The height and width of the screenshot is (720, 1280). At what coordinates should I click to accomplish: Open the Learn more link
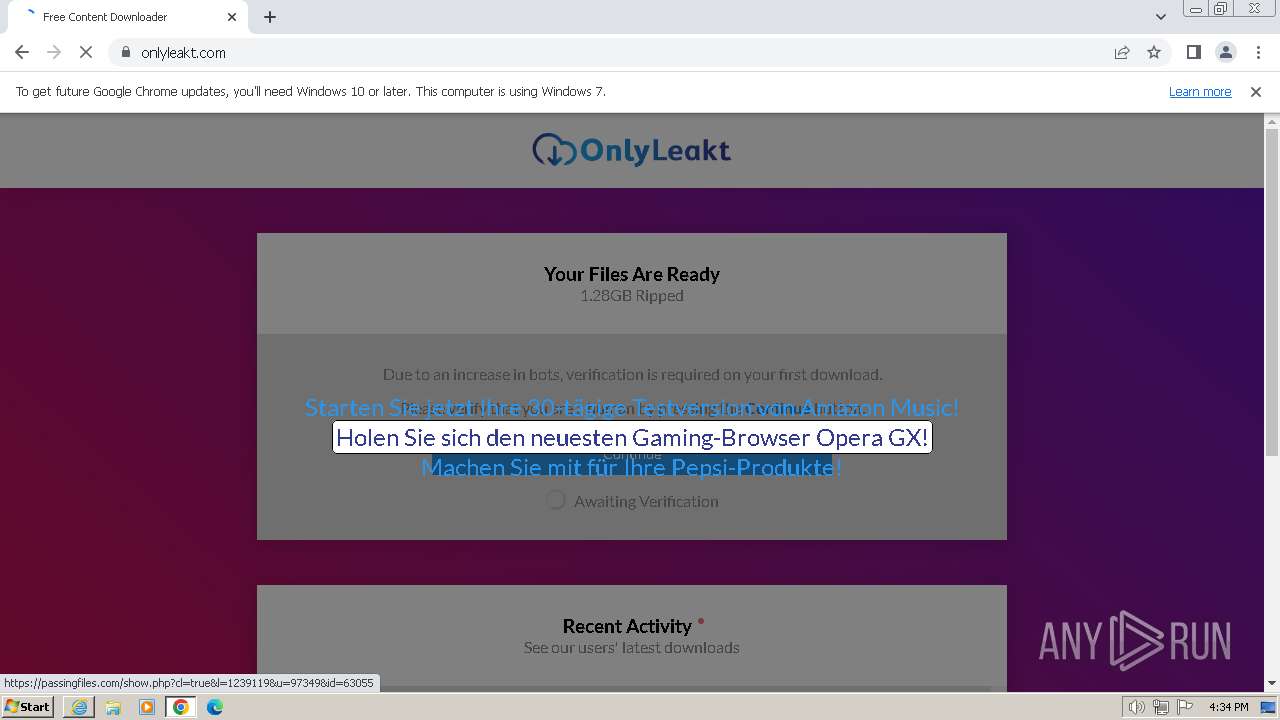pos(1200,91)
